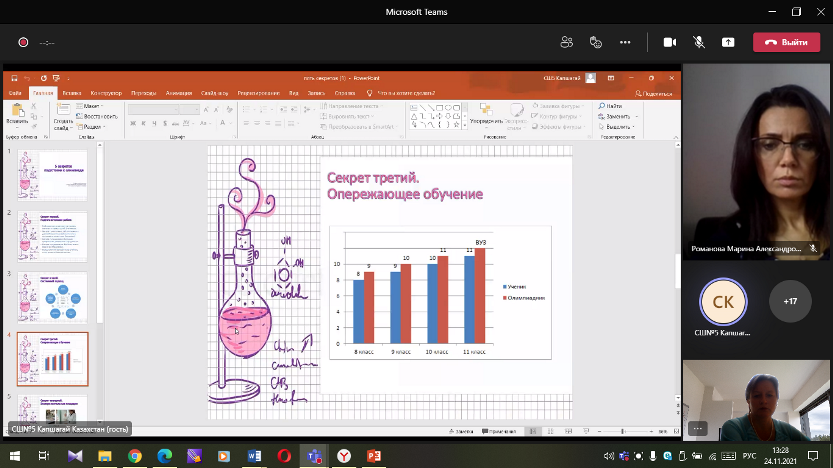Click the Windows Start button
This screenshot has width=833, height=468.
pos(13,455)
